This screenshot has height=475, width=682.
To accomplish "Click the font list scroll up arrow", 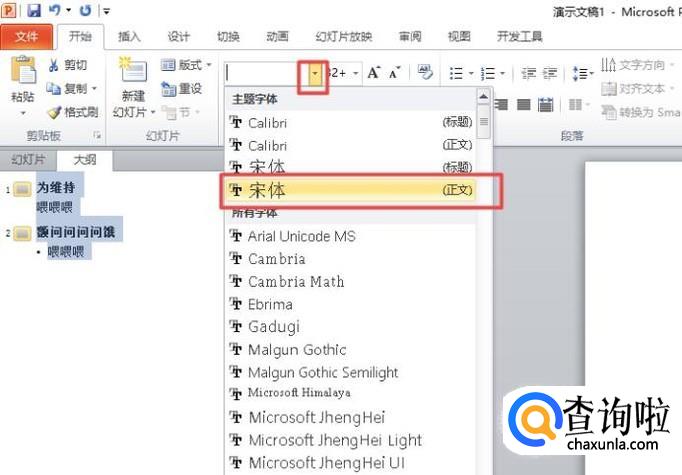I will 484,96.
